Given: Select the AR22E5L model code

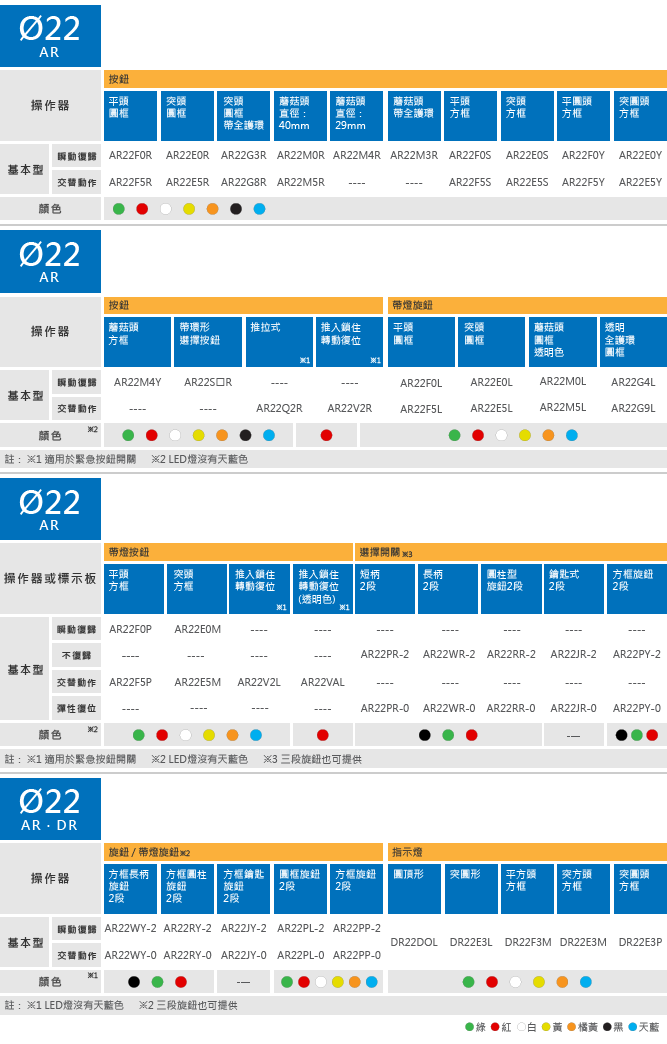Looking at the screenshot, I should pyautogui.click(x=491, y=409).
